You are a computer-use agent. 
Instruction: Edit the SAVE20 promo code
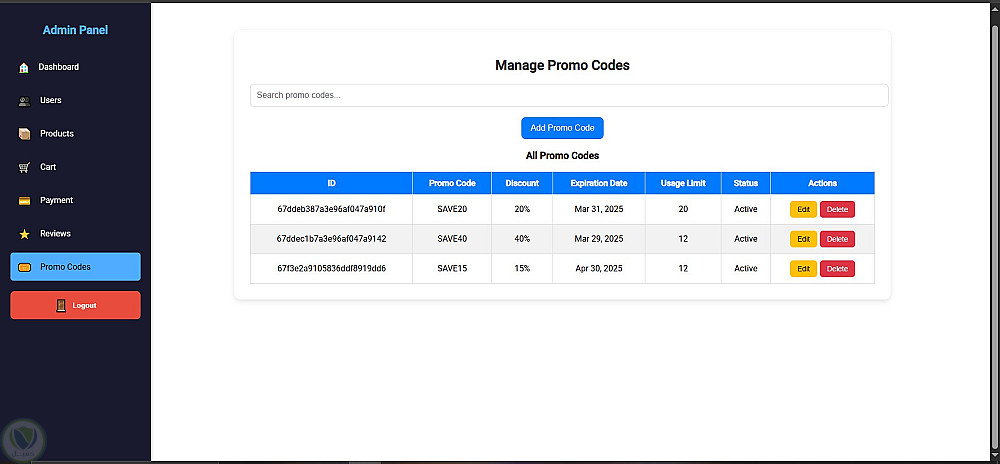(803, 209)
